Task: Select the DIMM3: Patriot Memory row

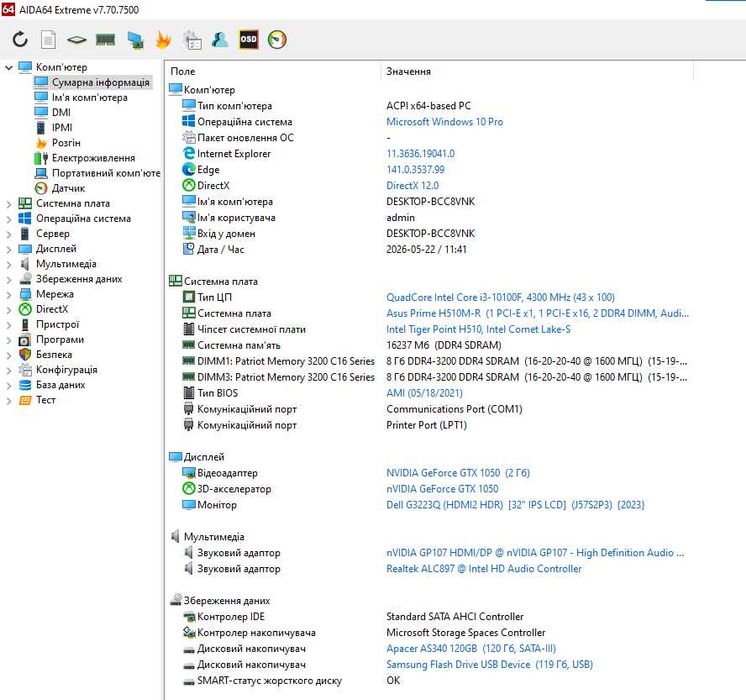Action: (x=431, y=377)
